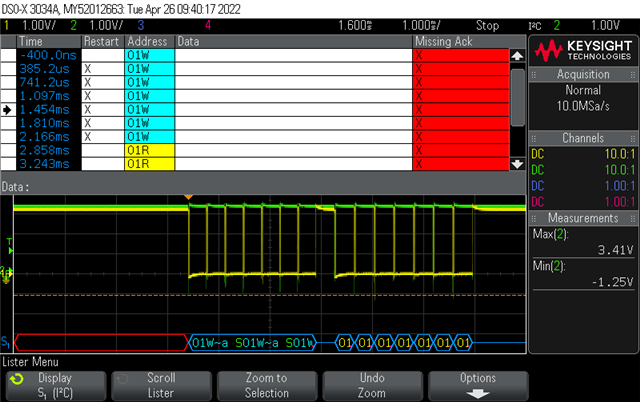Click the 10.0MSa/s sample rate
The image size is (640, 402).
pyautogui.click(x=583, y=107)
